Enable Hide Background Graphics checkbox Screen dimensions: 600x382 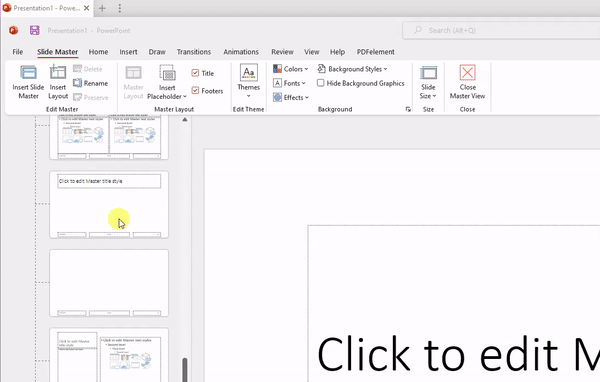click(321, 83)
